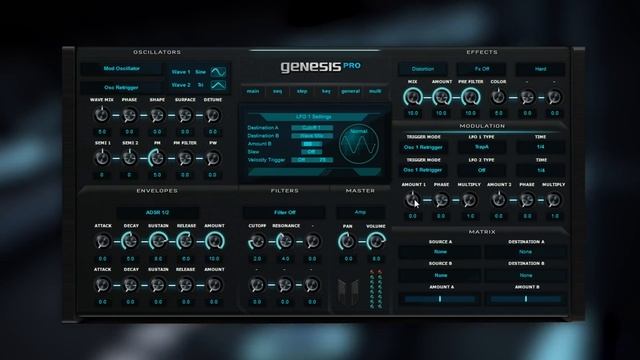This screenshot has width=640, height=360.
Task: Click the Semi 2 knob
Action: (129, 158)
